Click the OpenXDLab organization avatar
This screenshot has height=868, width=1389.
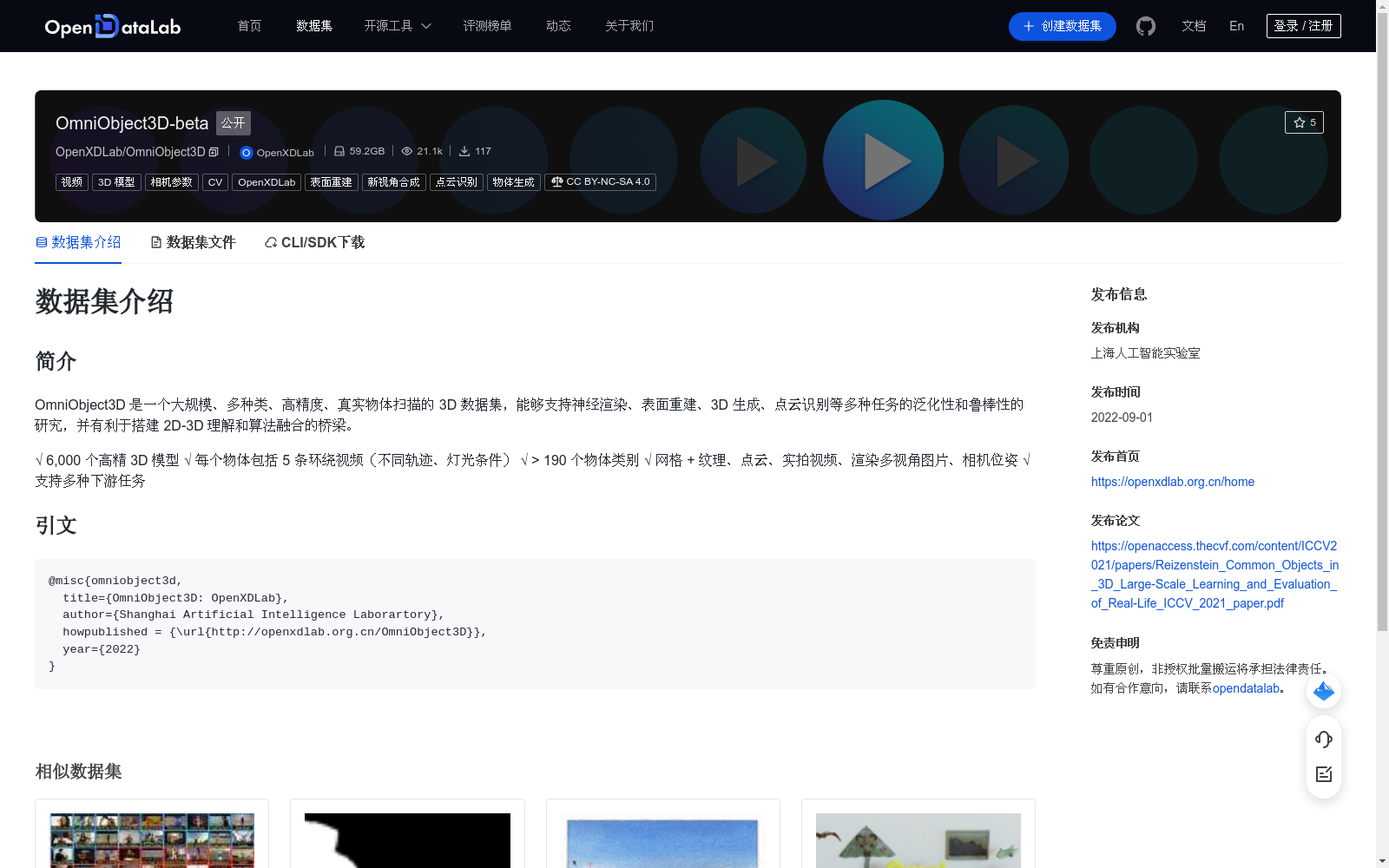point(246,153)
